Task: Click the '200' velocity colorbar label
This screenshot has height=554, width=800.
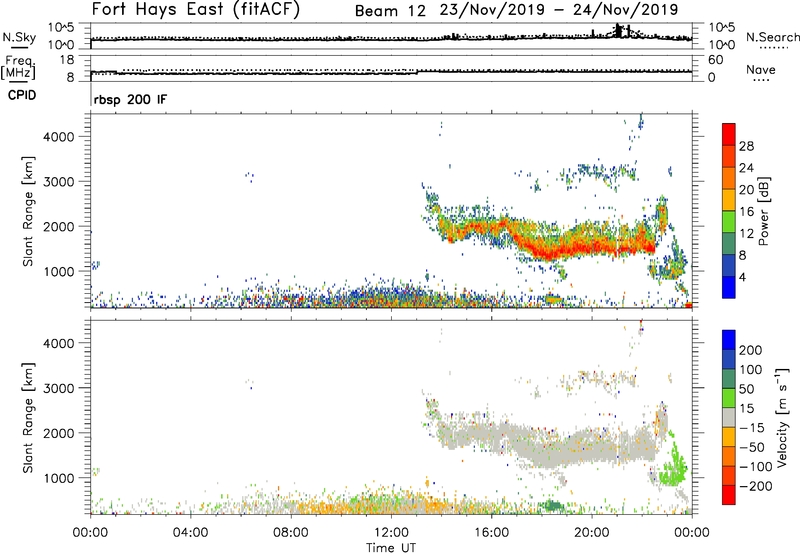Action: [751, 350]
